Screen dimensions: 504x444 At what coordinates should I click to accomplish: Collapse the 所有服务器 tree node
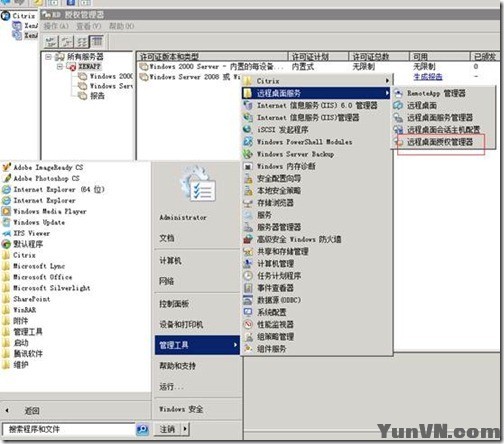(x=48, y=57)
